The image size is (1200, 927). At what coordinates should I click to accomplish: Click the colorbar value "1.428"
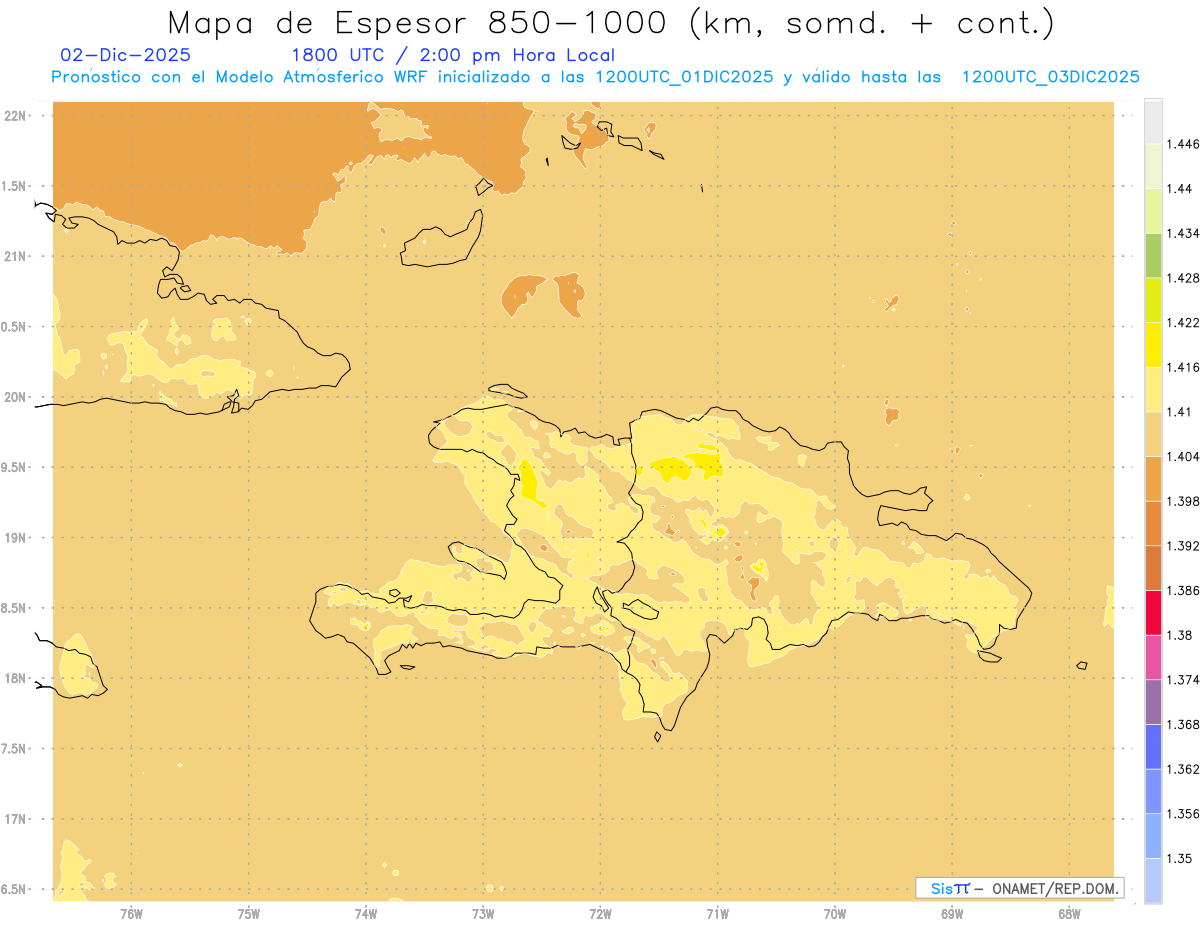point(1183,278)
